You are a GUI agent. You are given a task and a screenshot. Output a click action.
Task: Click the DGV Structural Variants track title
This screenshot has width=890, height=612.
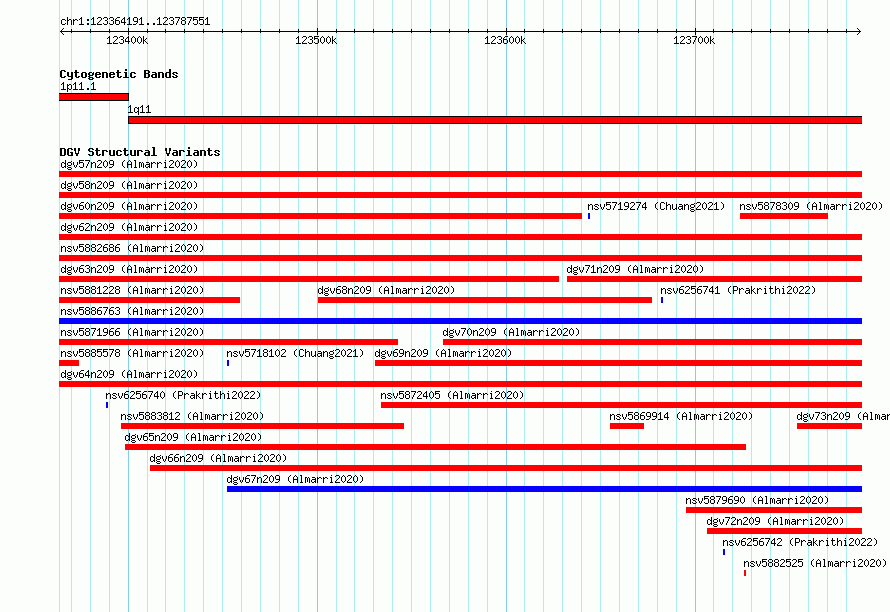pyautogui.click(x=140, y=152)
